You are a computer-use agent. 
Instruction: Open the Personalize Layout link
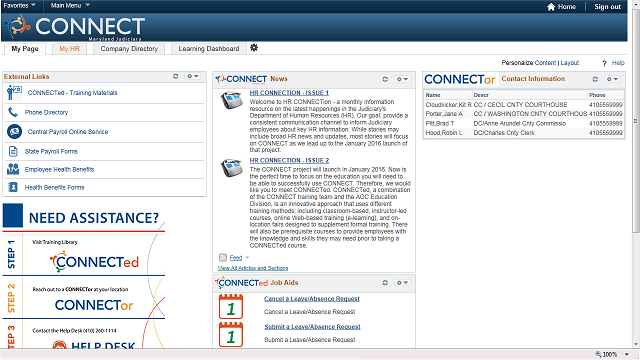(570, 63)
